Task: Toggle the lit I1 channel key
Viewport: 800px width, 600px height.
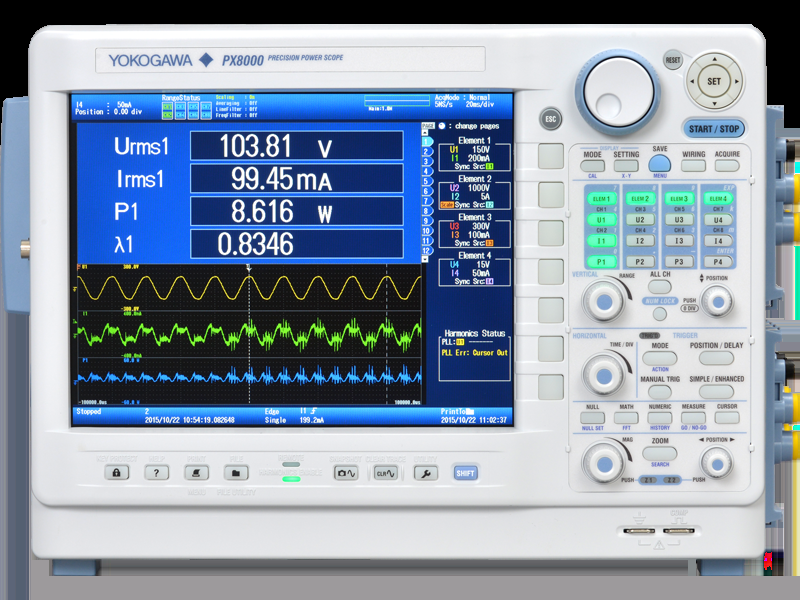Action: 601,241
